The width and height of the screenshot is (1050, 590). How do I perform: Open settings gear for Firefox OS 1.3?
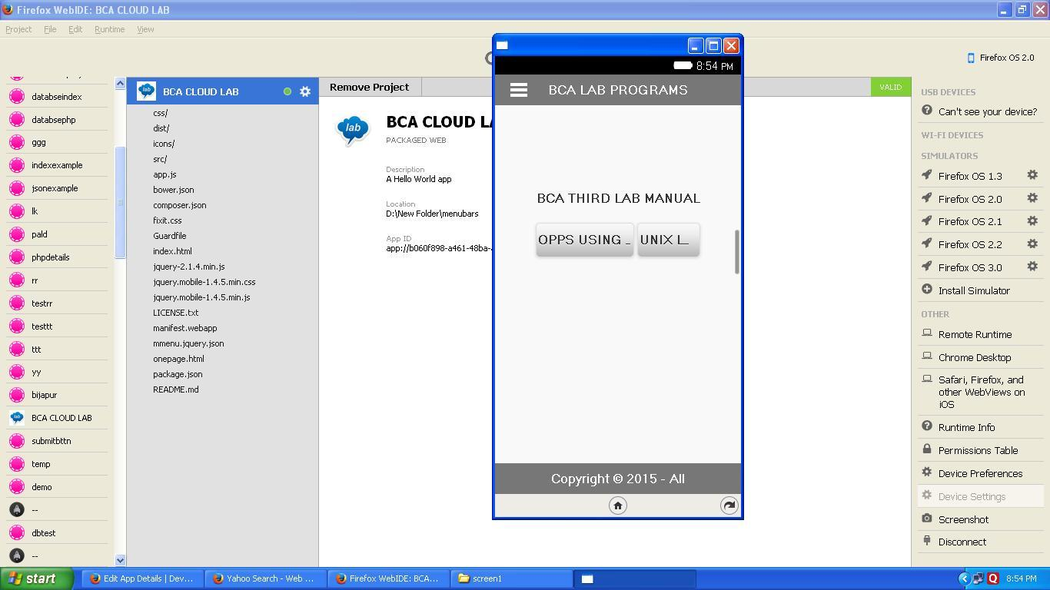(1032, 176)
